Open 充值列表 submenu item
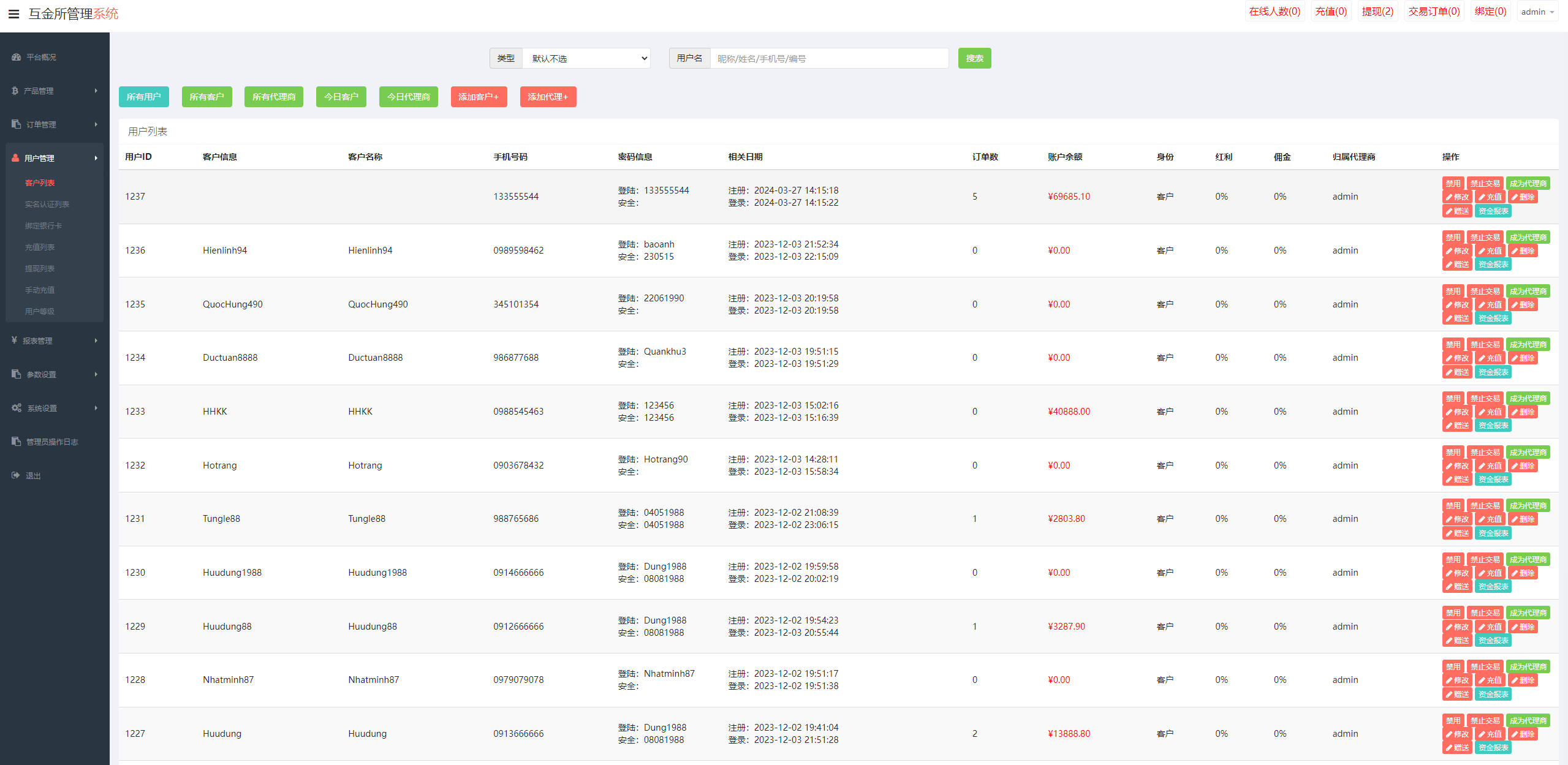 click(40, 247)
